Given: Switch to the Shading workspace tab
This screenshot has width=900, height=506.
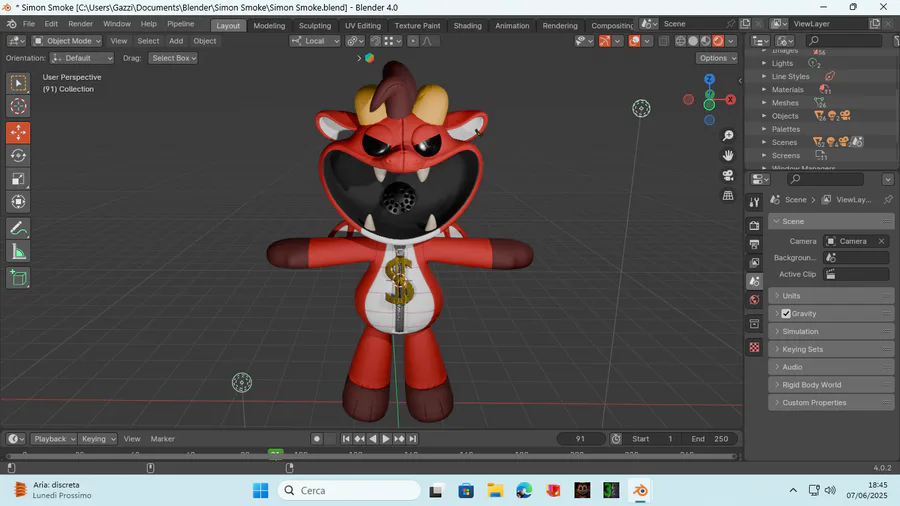Looking at the screenshot, I should click(467, 26).
